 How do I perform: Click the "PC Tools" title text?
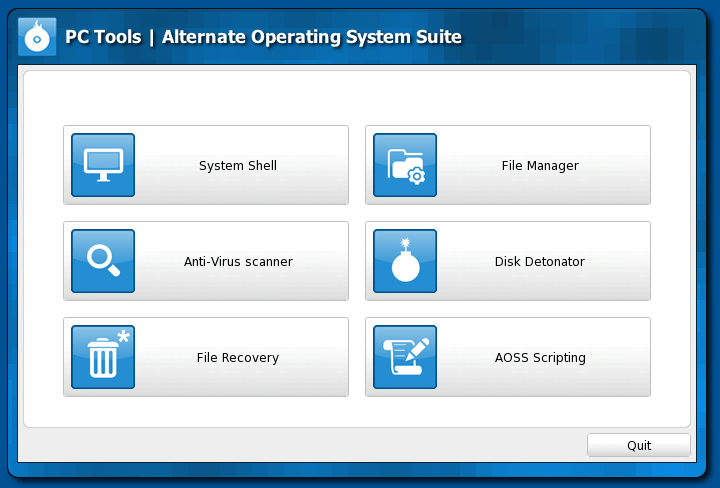(x=103, y=37)
